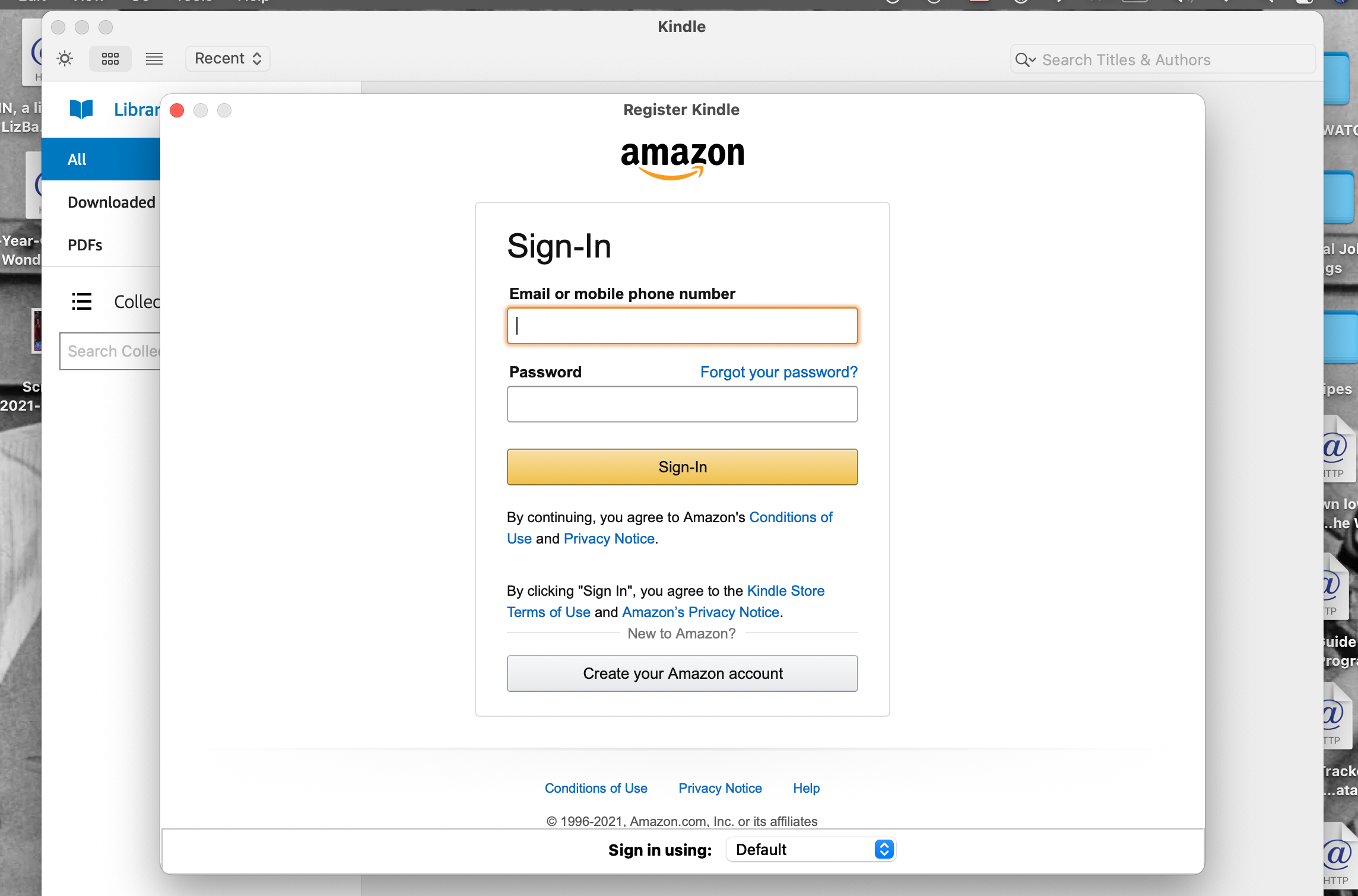Image resolution: width=1358 pixels, height=896 pixels.
Task: Click the Forgot your password link
Action: tap(778, 371)
